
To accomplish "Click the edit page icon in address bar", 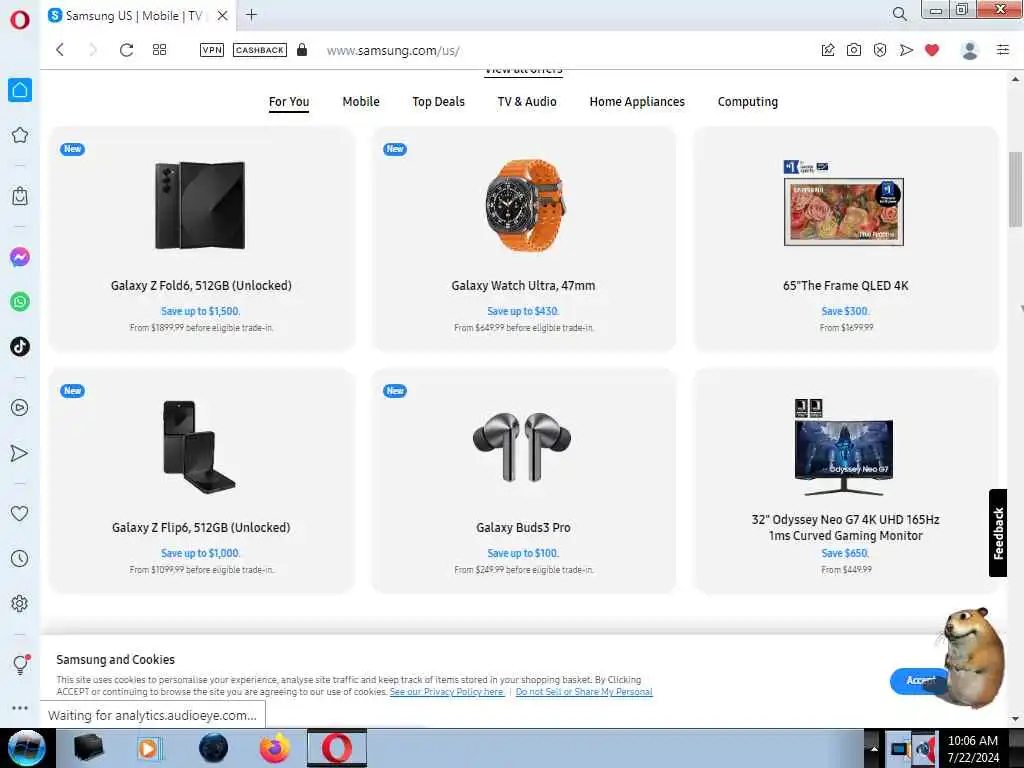I will (827, 50).
